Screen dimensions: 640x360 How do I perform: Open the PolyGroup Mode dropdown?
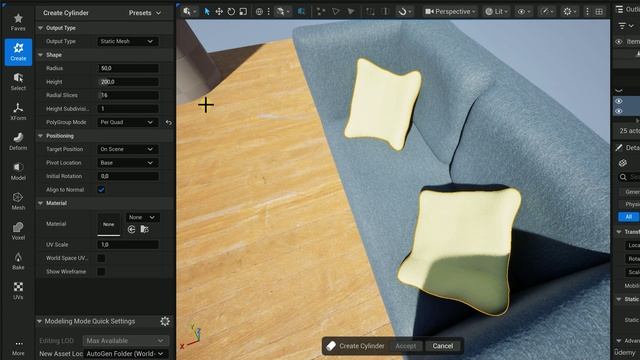pos(127,122)
